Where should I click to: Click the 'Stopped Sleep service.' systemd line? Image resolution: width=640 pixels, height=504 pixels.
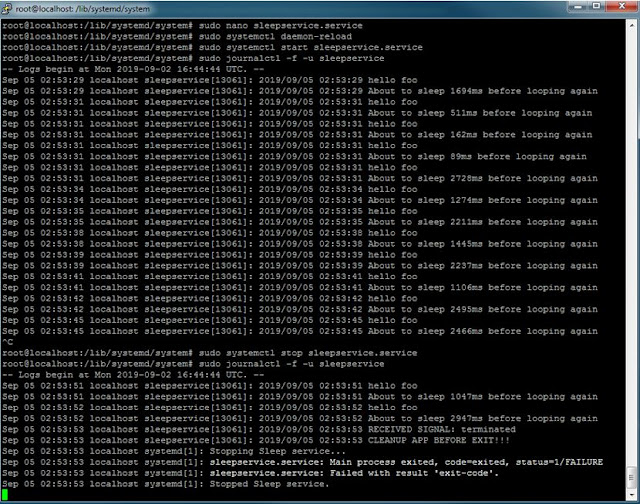(x=166, y=484)
